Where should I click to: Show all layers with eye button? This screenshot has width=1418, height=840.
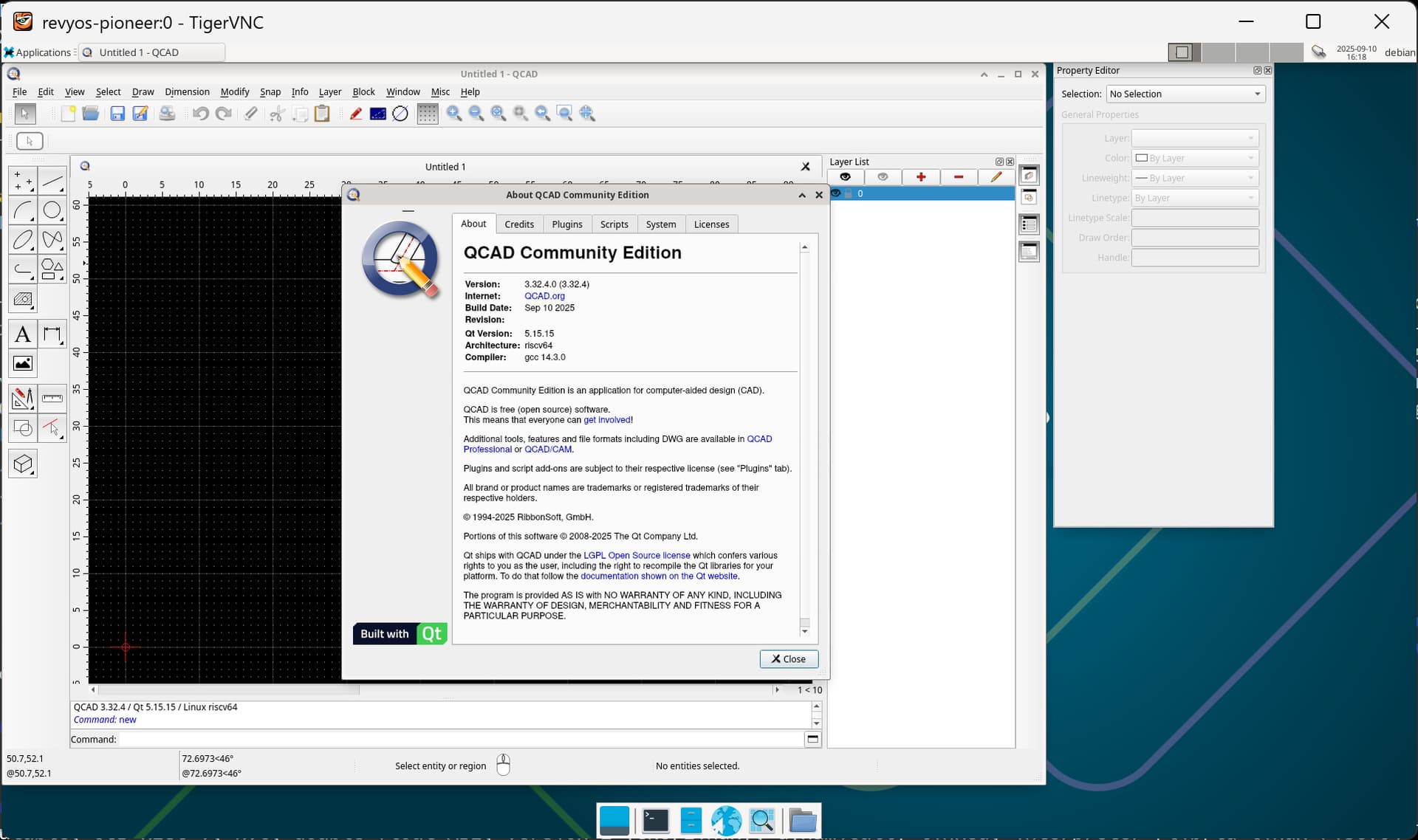845,177
